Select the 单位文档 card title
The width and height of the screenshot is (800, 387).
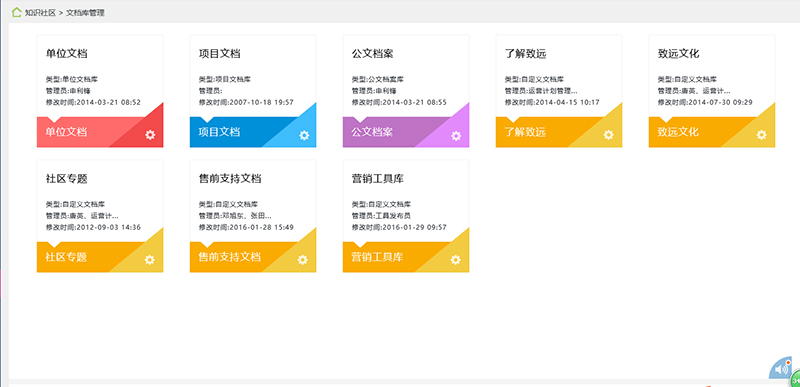click(x=66, y=54)
